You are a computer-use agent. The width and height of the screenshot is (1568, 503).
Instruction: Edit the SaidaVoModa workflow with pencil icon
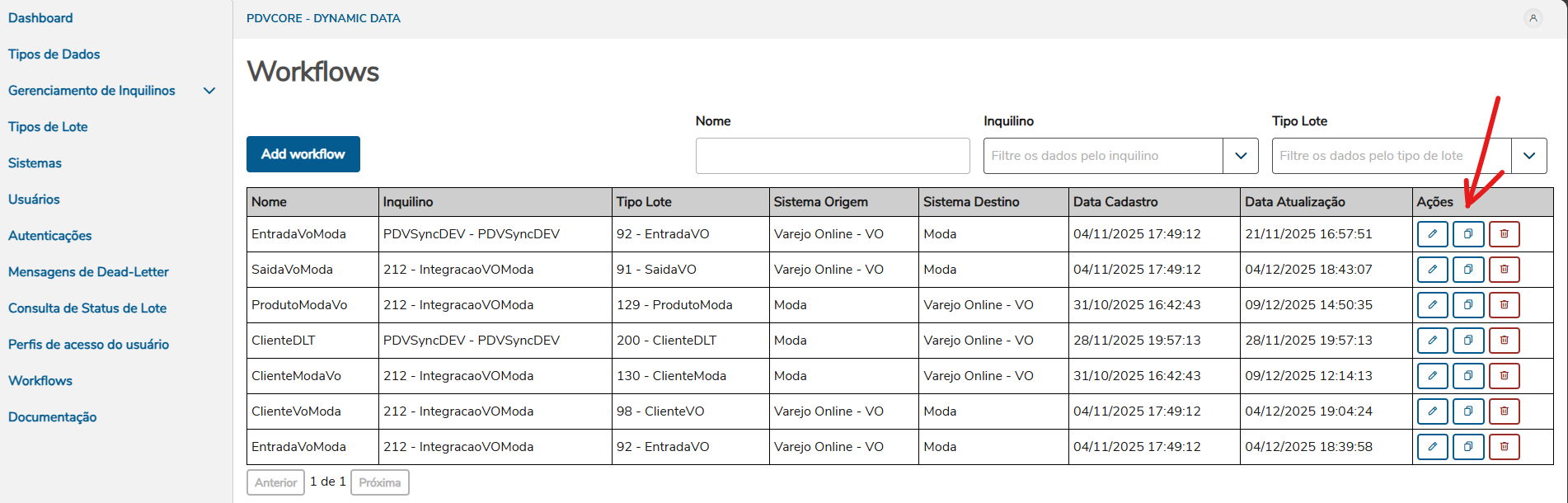tap(1432, 270)
